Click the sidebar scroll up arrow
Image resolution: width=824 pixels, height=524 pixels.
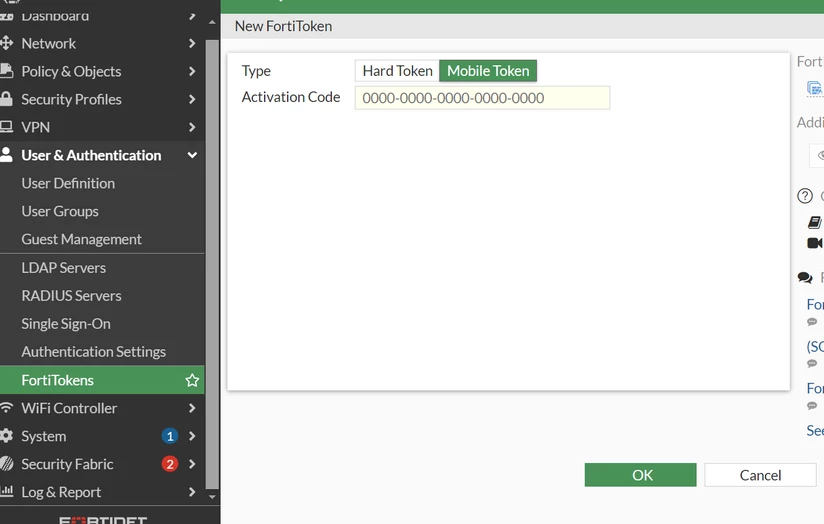click(212, 23)
